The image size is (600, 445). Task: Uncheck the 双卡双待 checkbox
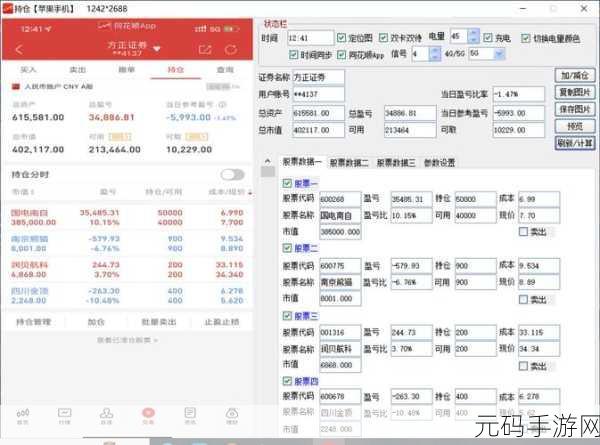pyautogui.click(x=383, y=37)
